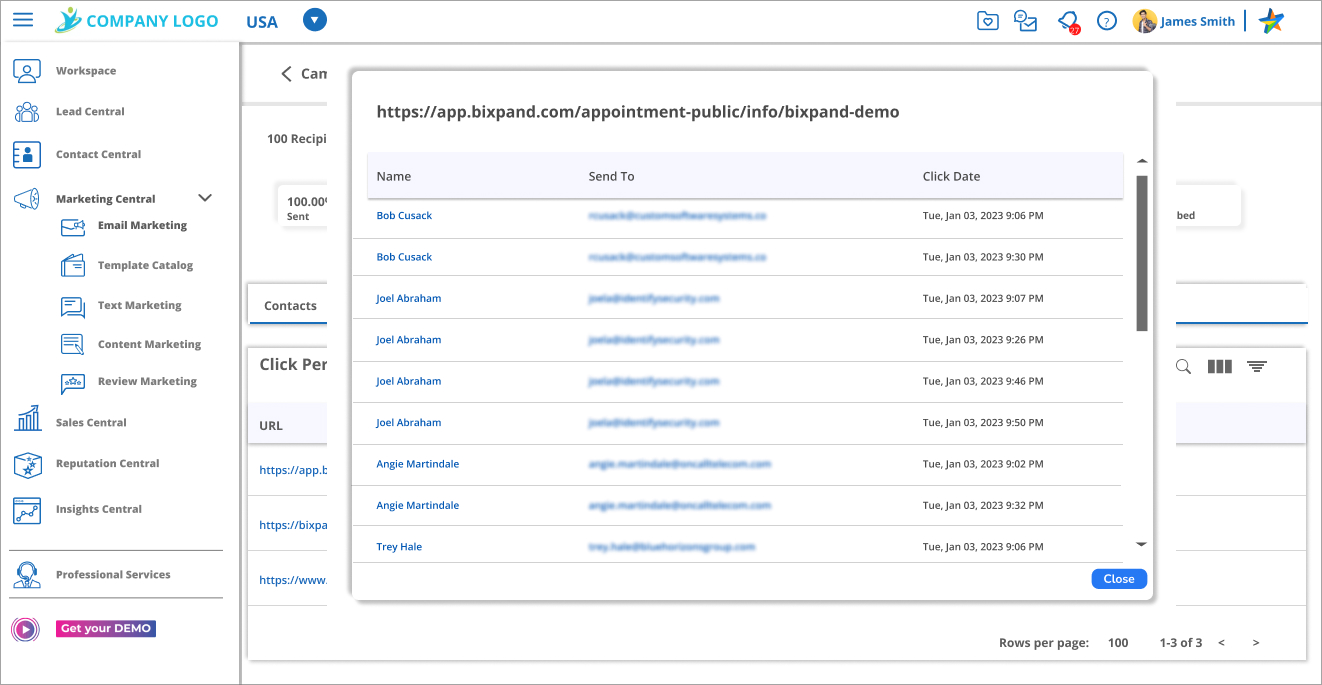Expand the USA country dropdown
The image size is (1322, 685).
314,20
